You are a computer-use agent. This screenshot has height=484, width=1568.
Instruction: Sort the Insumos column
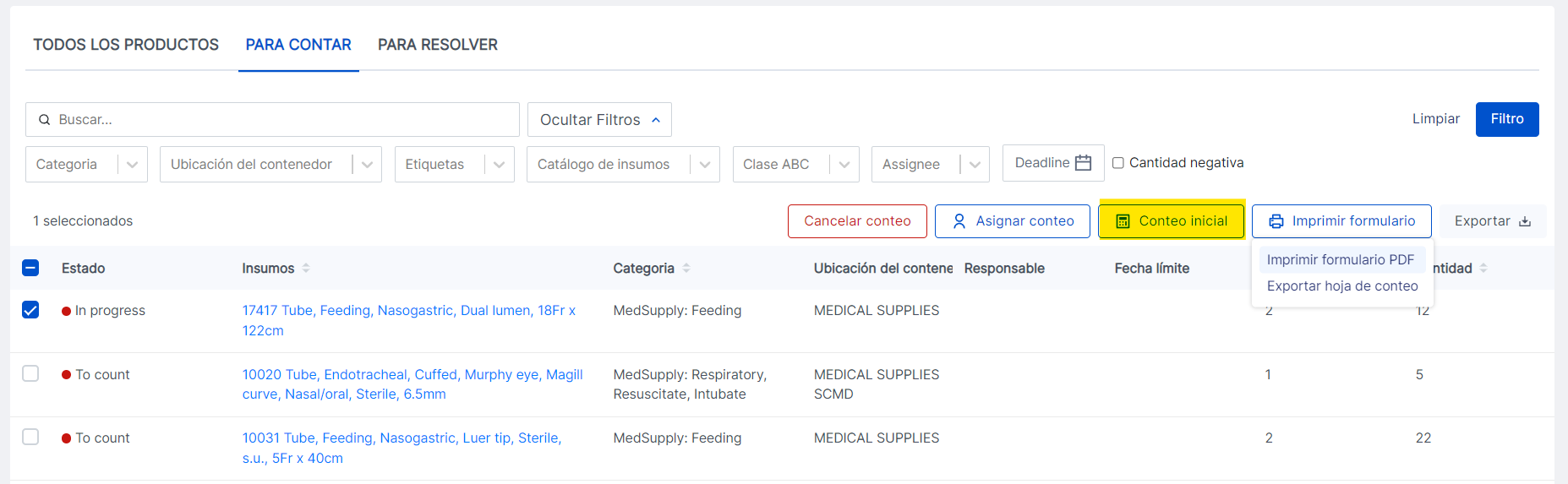pos(306,268)
